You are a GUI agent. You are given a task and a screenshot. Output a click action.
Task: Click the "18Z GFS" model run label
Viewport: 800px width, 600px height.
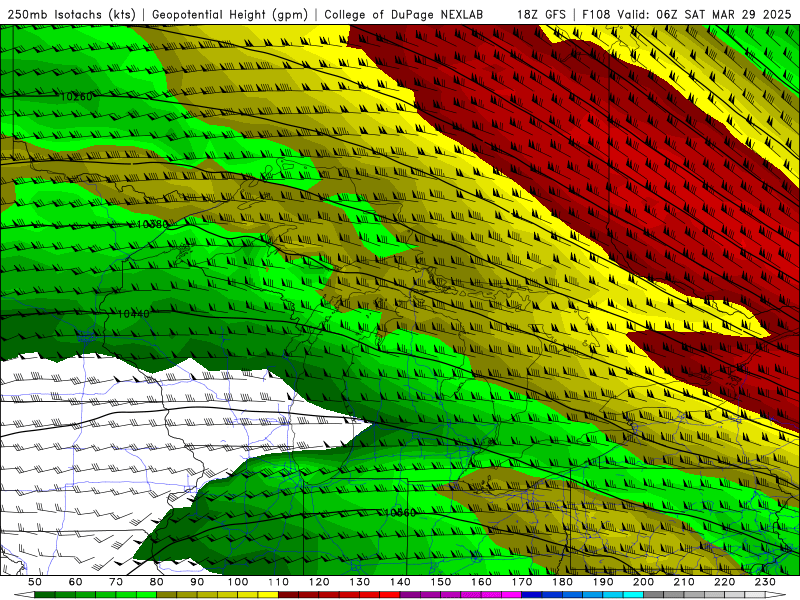(x=541, y=15)
